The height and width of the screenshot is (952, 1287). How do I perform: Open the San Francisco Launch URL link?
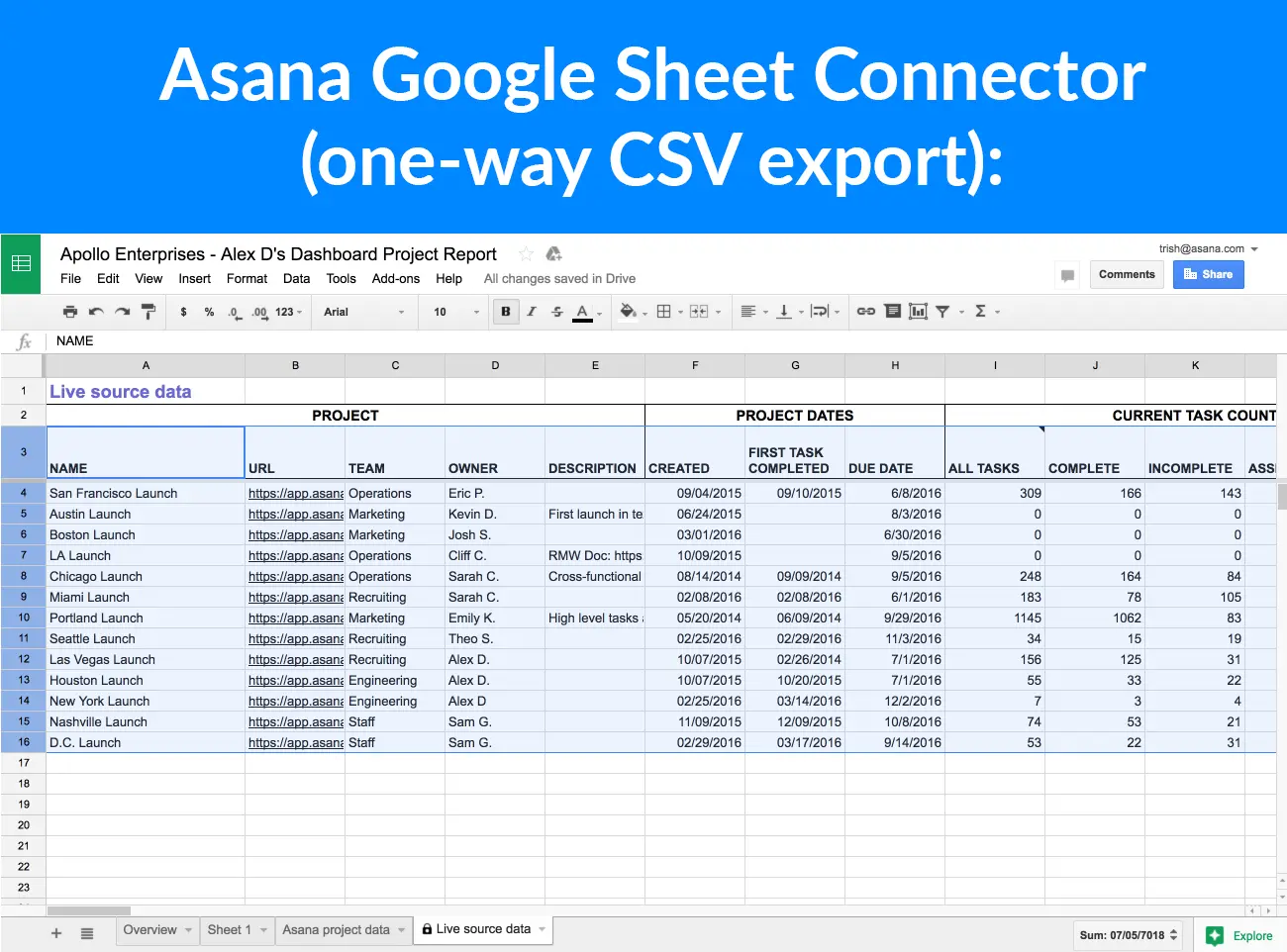point(295,493)
